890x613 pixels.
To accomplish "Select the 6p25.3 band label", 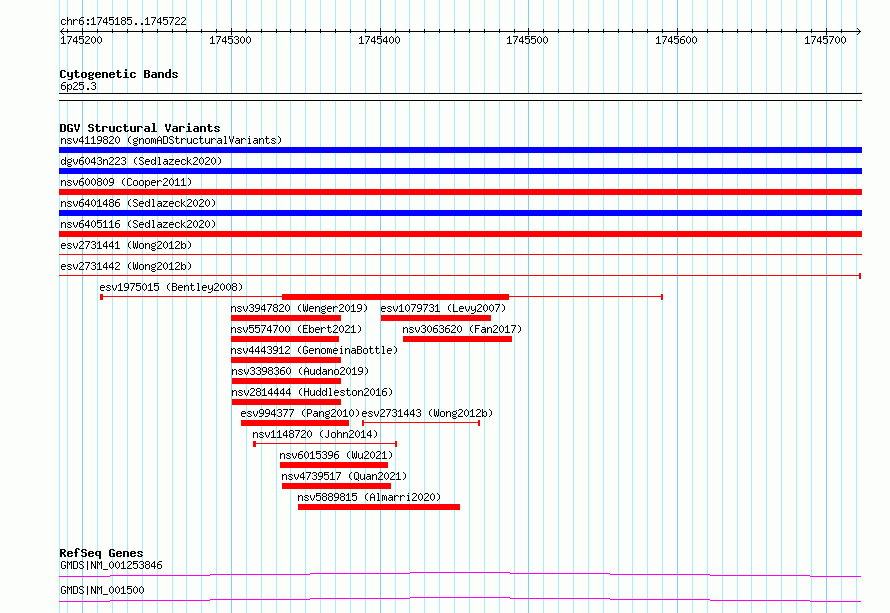I will point(78,86).
